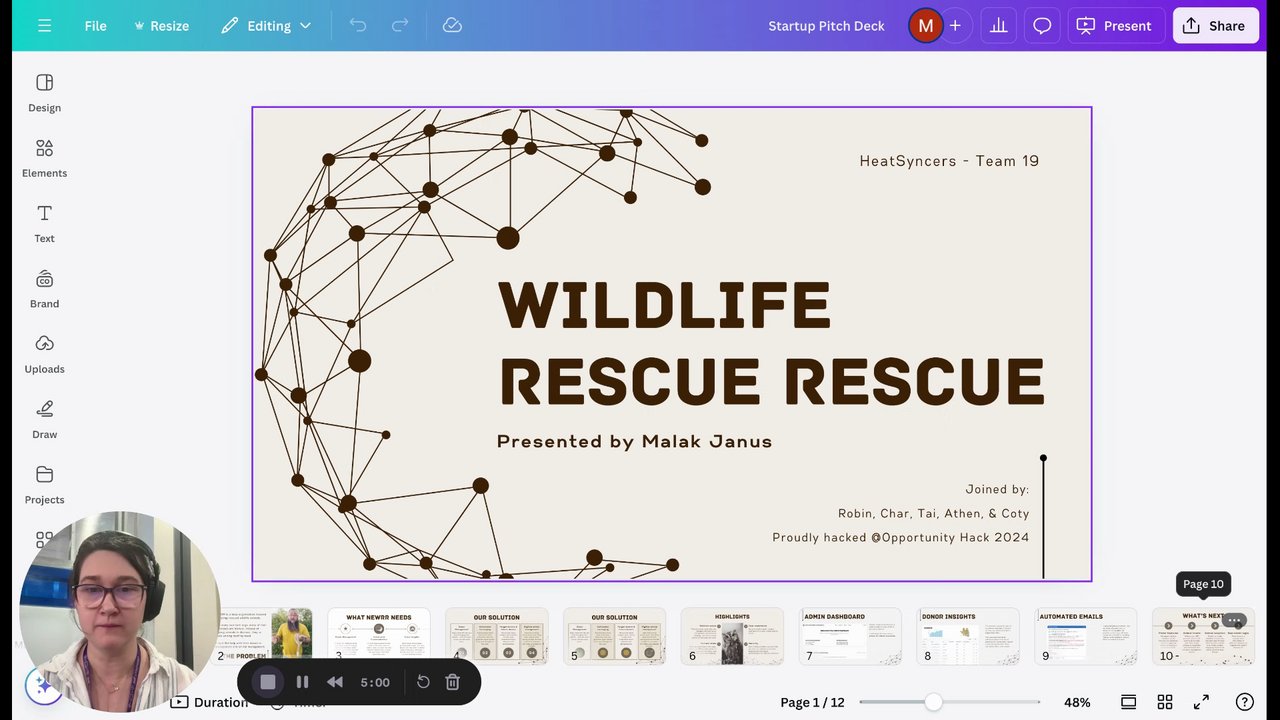Open the Elements panel

coord(44,158)
